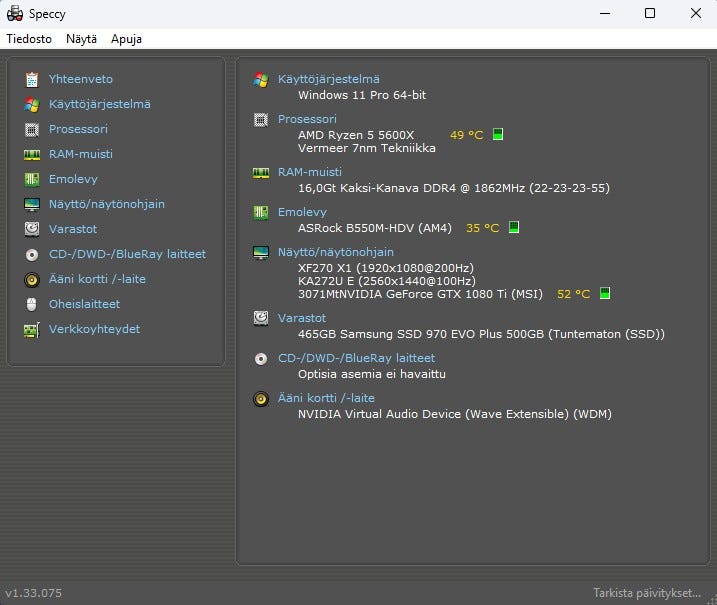Click Tarkista päivitykset update link

[647, 593]
